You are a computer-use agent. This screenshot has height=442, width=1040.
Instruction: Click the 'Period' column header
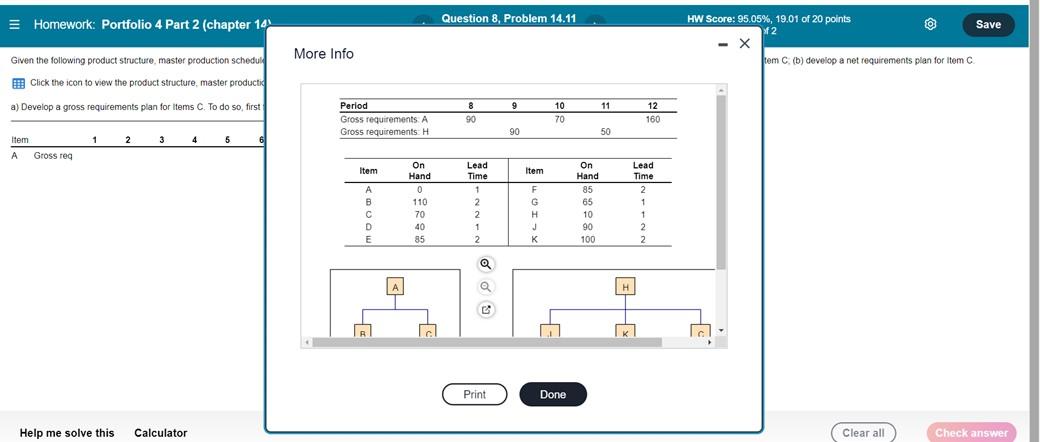(354, 106)
